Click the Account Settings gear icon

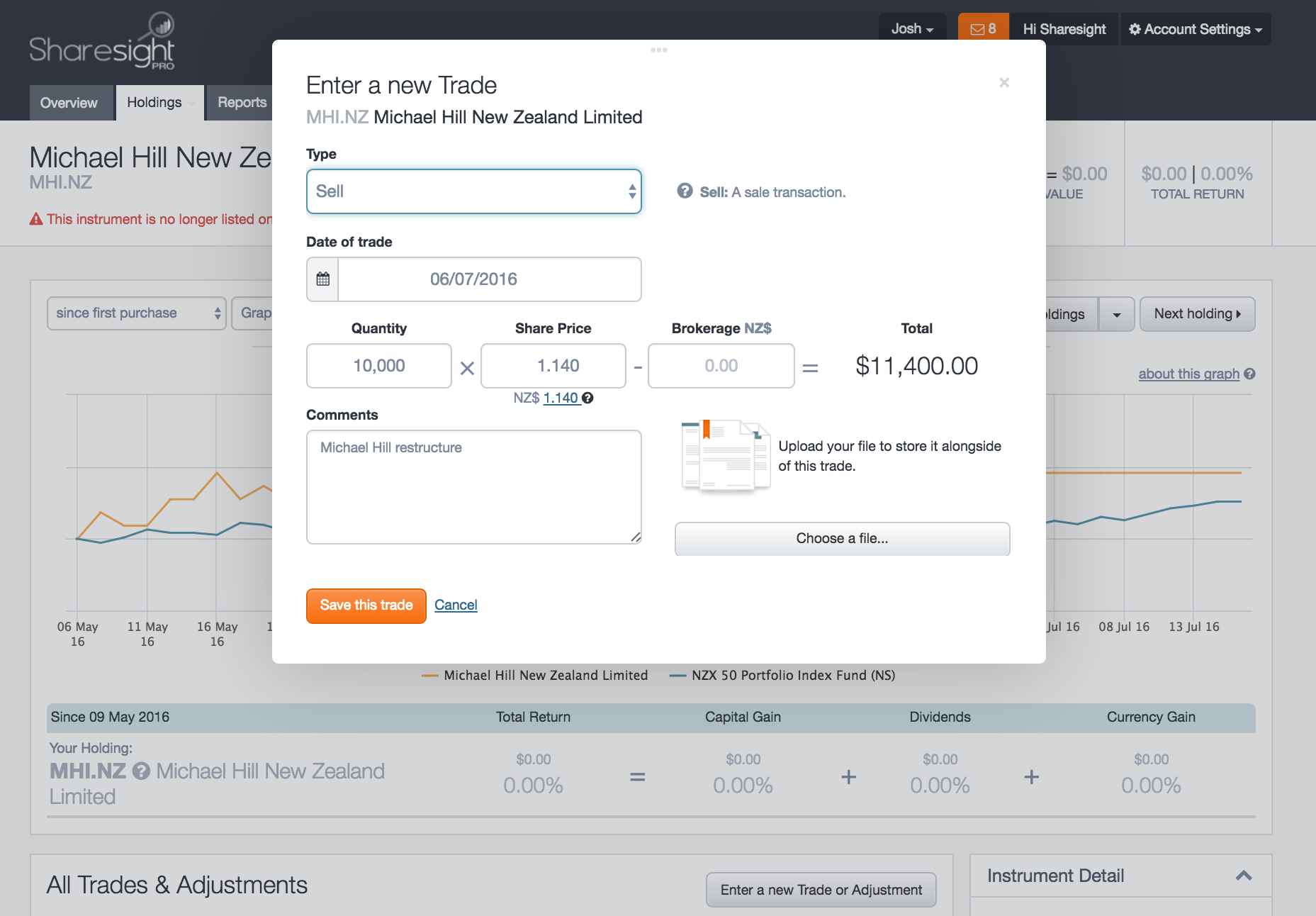(x=1134, y=29)
